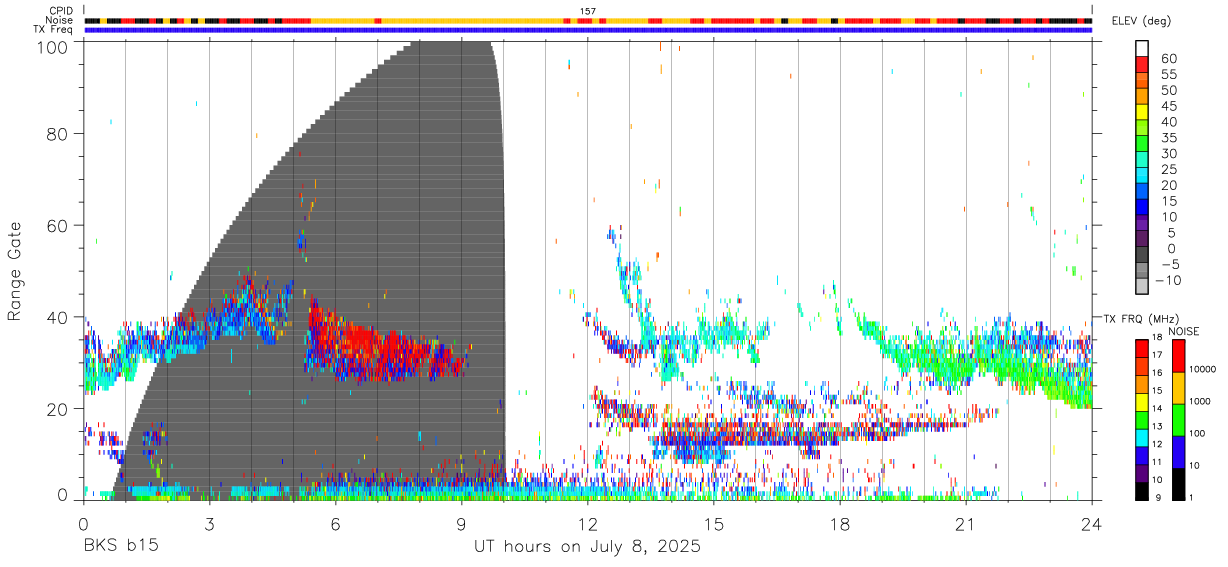The image size is (1228, 567).
Task: Select the 100 tick on the Range Gate axis
Action: [x=55, y=47]
